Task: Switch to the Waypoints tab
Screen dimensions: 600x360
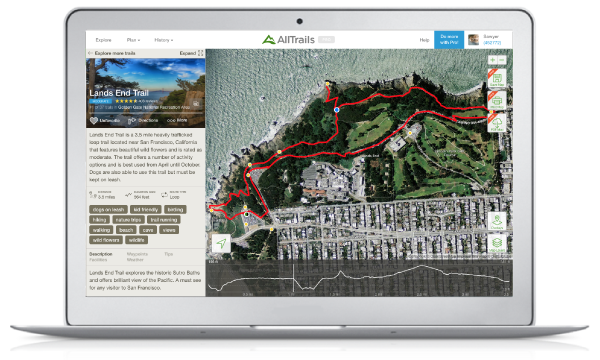Action: 137,254
